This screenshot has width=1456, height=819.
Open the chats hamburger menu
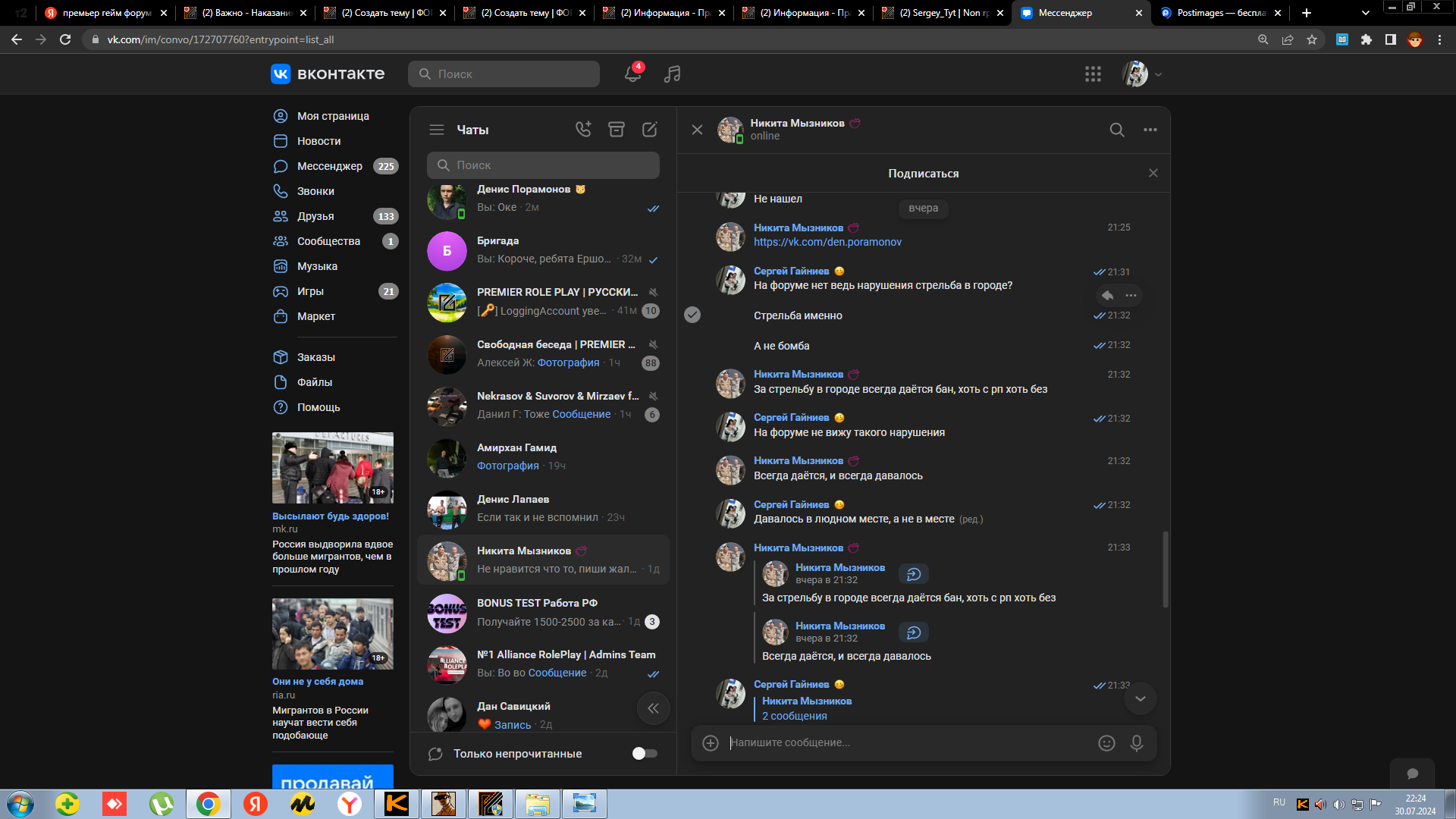click(x=437, y=130)
